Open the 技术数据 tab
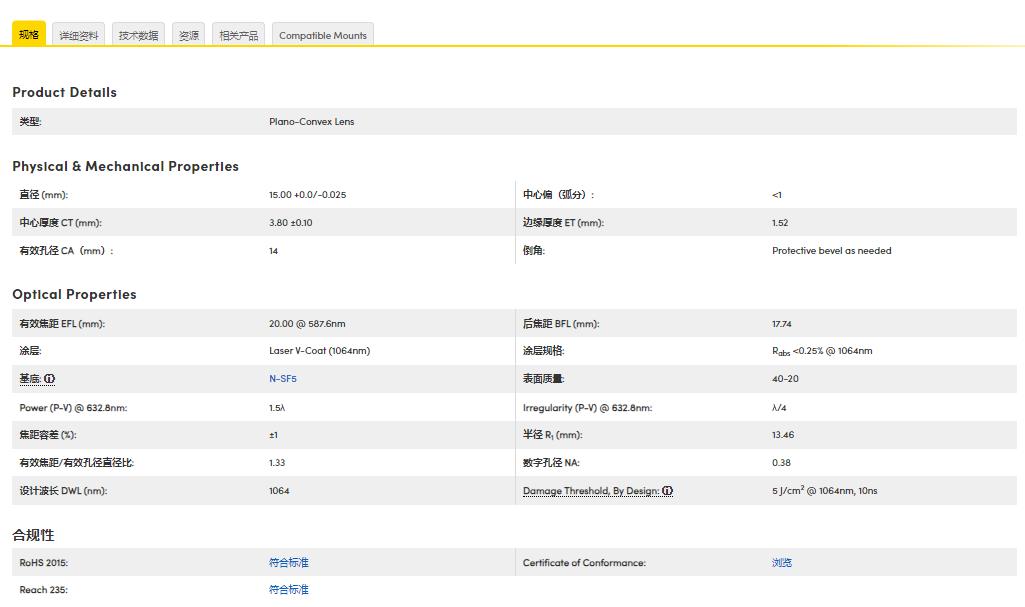Screen dimensions: 1025x607 coord(138,36)
